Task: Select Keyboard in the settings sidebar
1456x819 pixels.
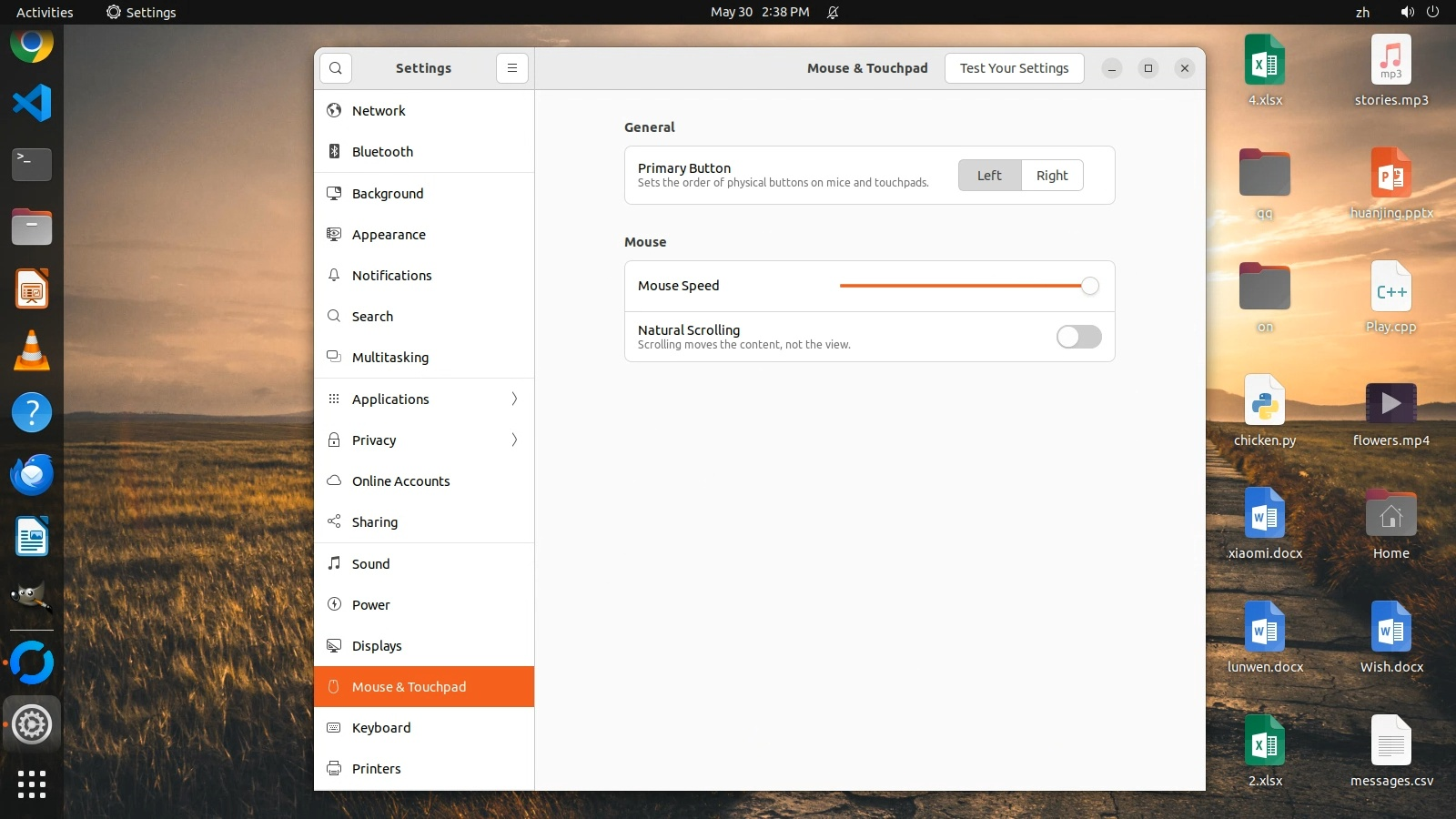Action: pyautogui.click(x=381, y=728)
